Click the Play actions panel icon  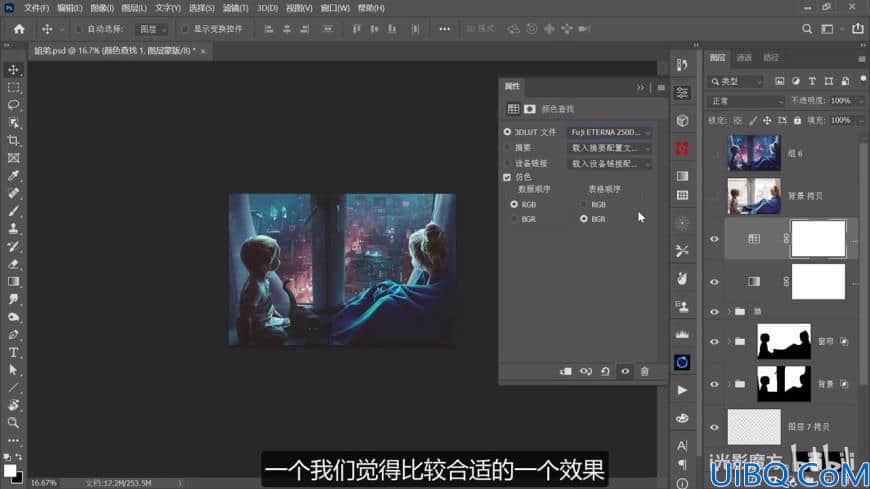tap(682, 390)
